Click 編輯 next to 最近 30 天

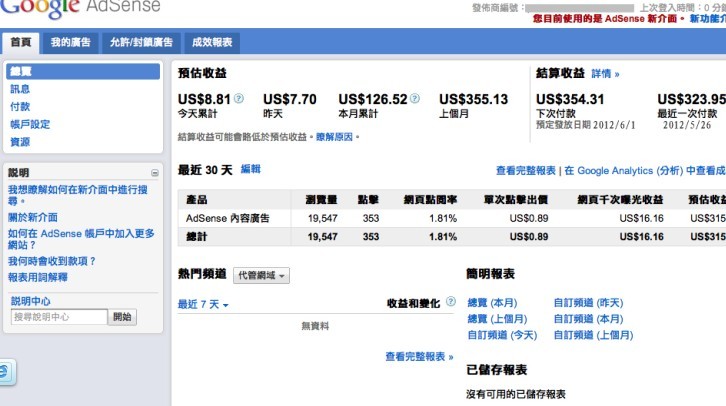coord(250,169)
